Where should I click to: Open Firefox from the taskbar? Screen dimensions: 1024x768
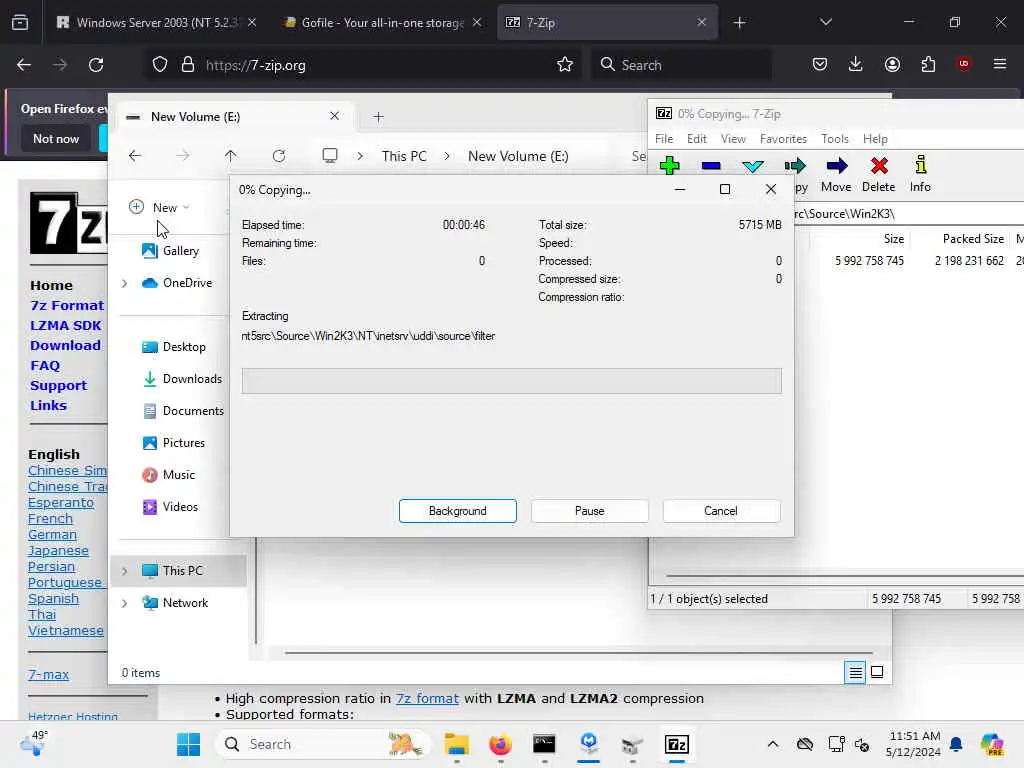(500, 744)
